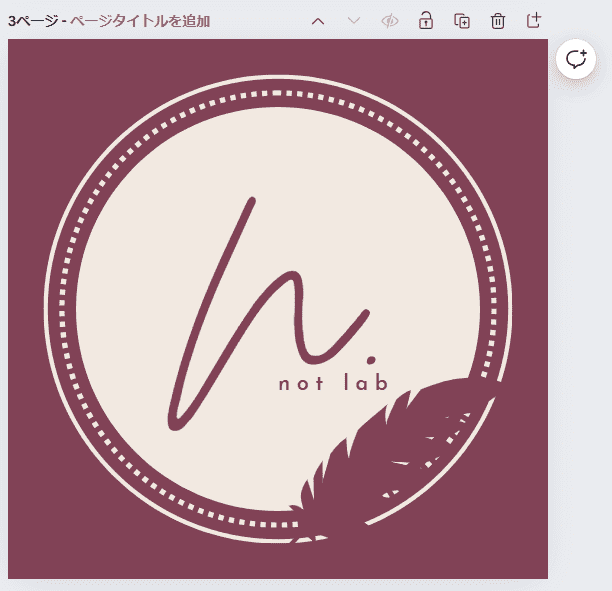Viewport: 612px width, 591px height.
Task: Toggle the page lock icon
Action: [x=426, y=21]
